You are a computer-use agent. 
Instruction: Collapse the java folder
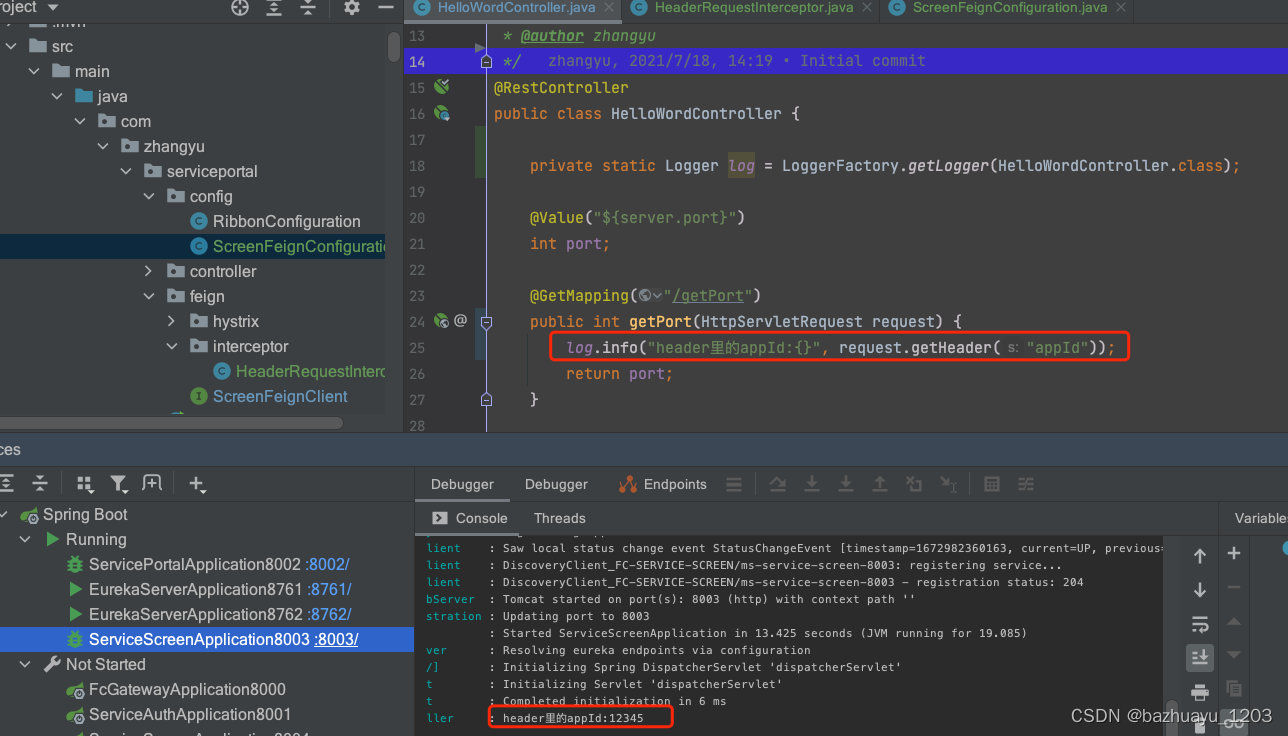pyautogui.click(x=57, y=96)
